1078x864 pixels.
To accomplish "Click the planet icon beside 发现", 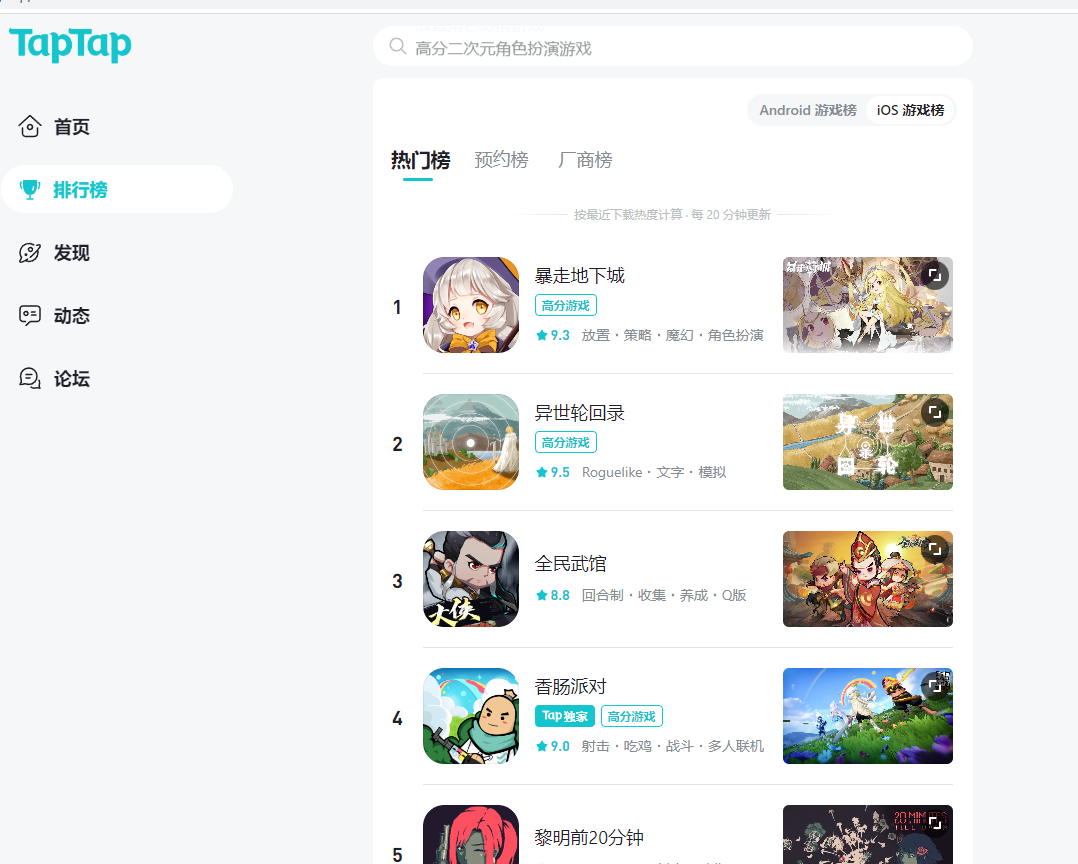I will [x=30, y=253].
